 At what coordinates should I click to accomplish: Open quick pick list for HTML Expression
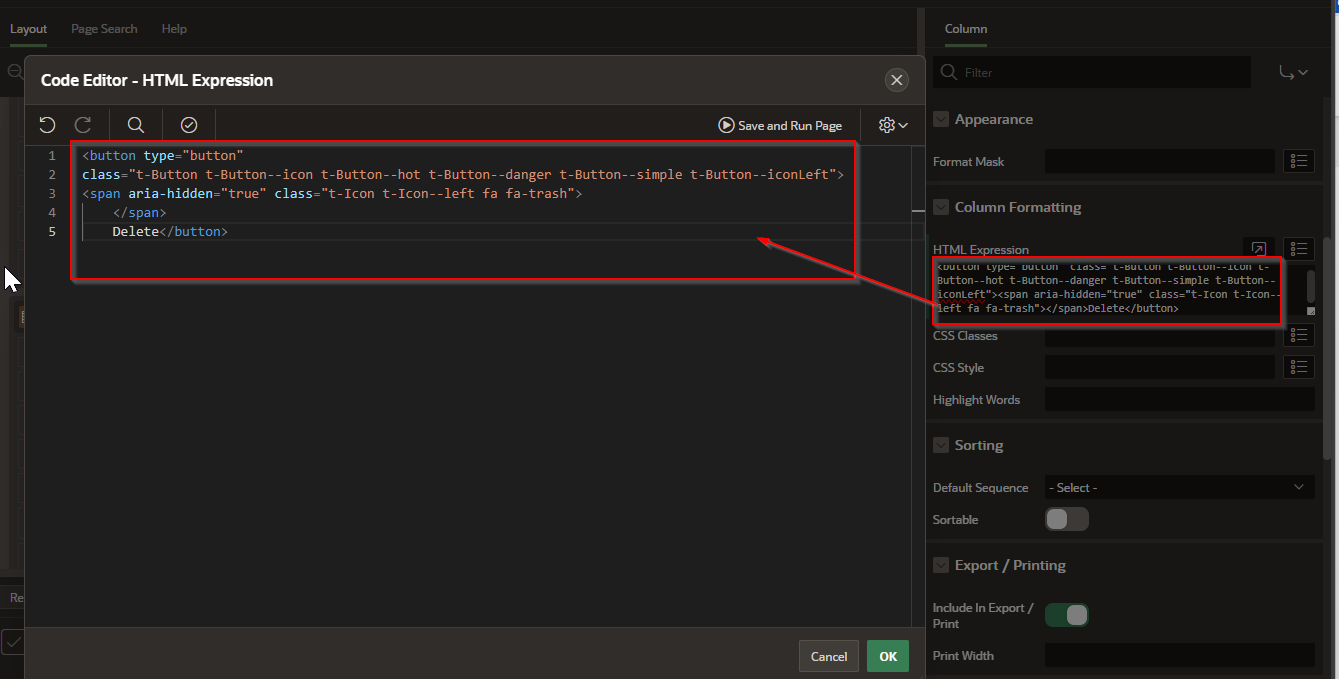[1299, 249]
